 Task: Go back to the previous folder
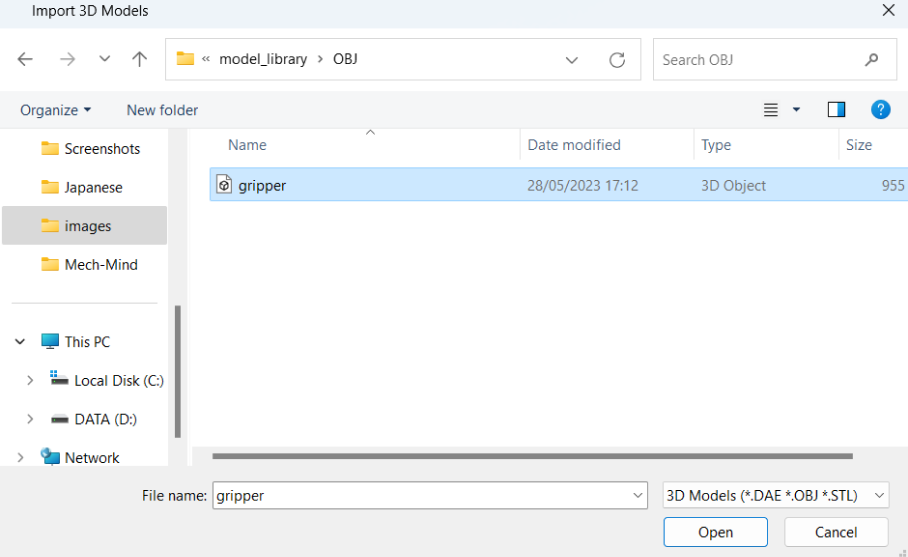25,59
